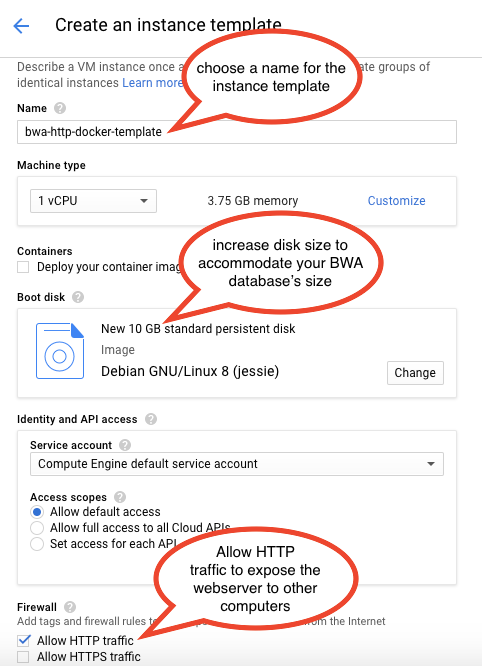This screenshot has width=482, height=666.
Task: Click the Name input field
Action: click(x=237, y=132)
